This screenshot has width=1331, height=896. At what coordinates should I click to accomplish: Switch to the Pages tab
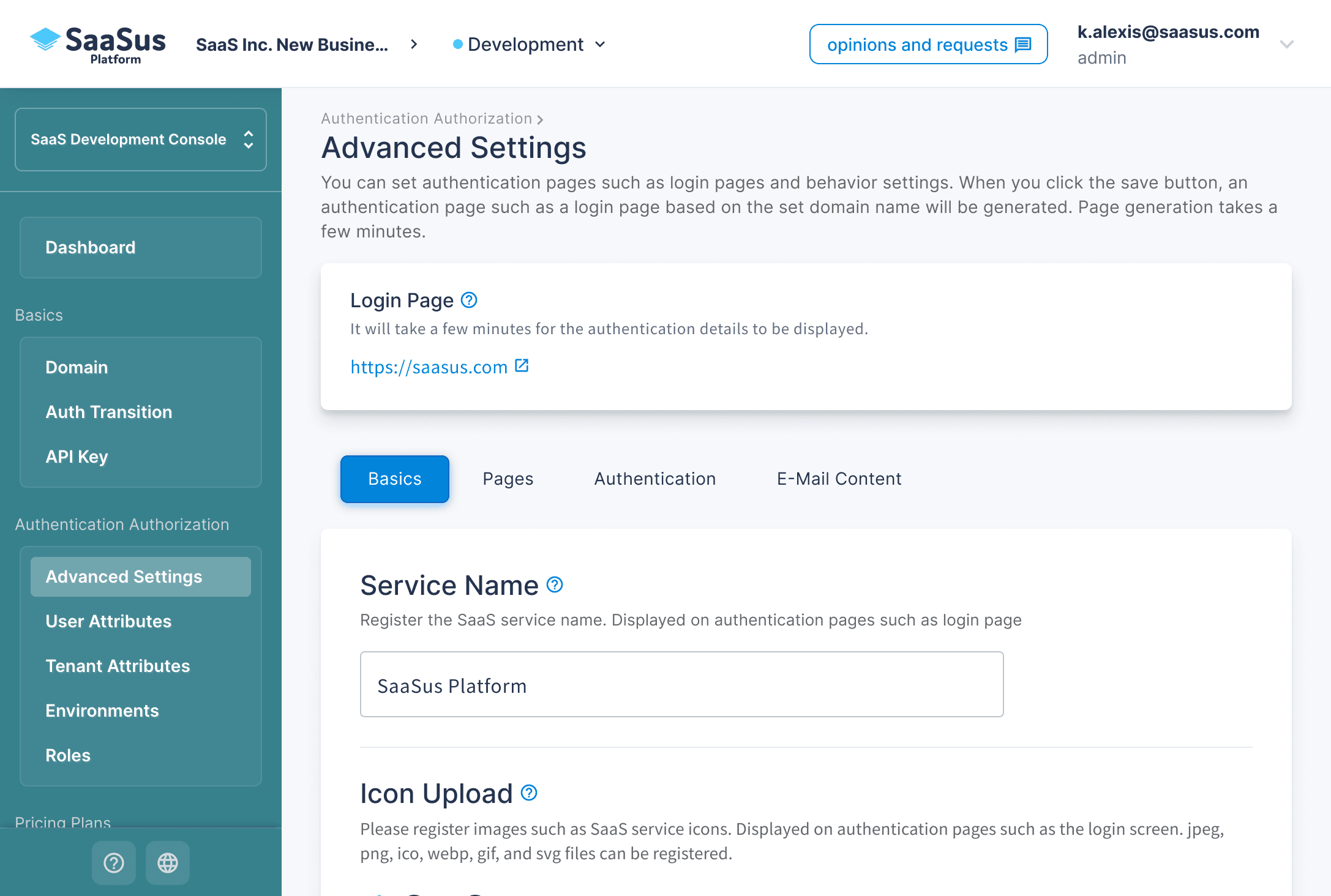(508, 479)
